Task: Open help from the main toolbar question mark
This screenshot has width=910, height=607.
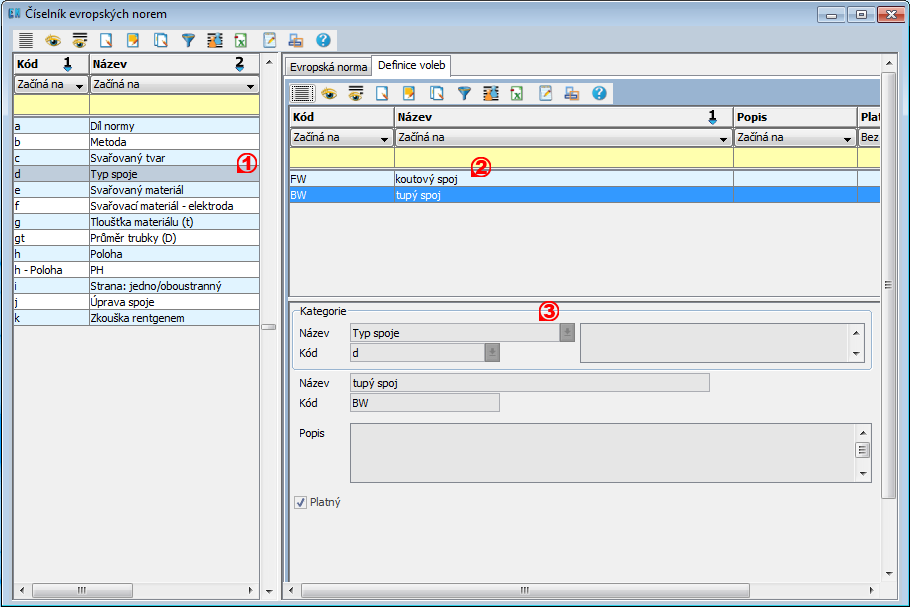Action: pos(323,41)
